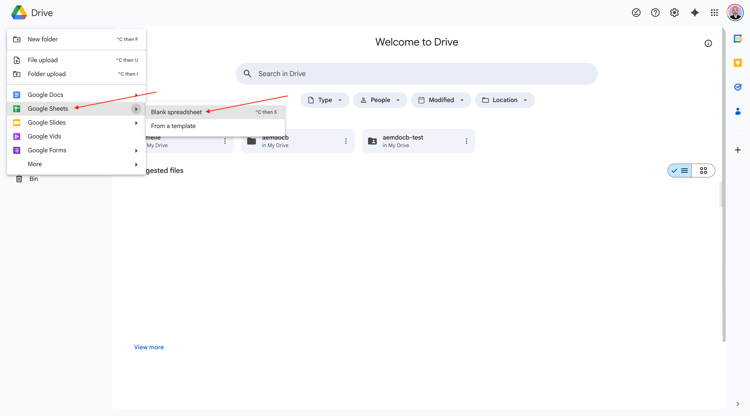Open the Help question mark icon
This screenshot has height=416, width=750.
pos(655,13)
